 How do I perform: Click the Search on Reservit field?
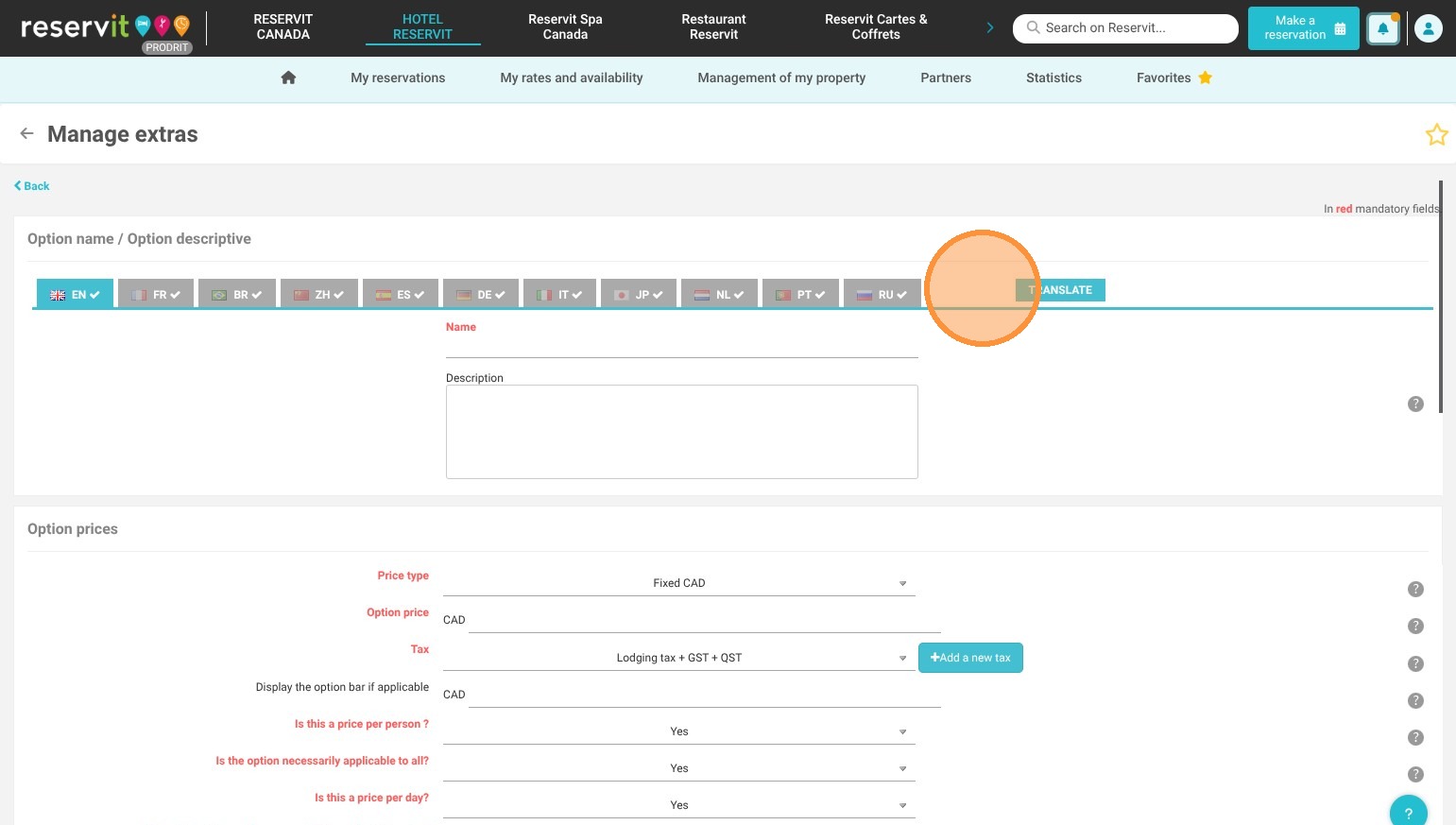tap(1125, 28)
